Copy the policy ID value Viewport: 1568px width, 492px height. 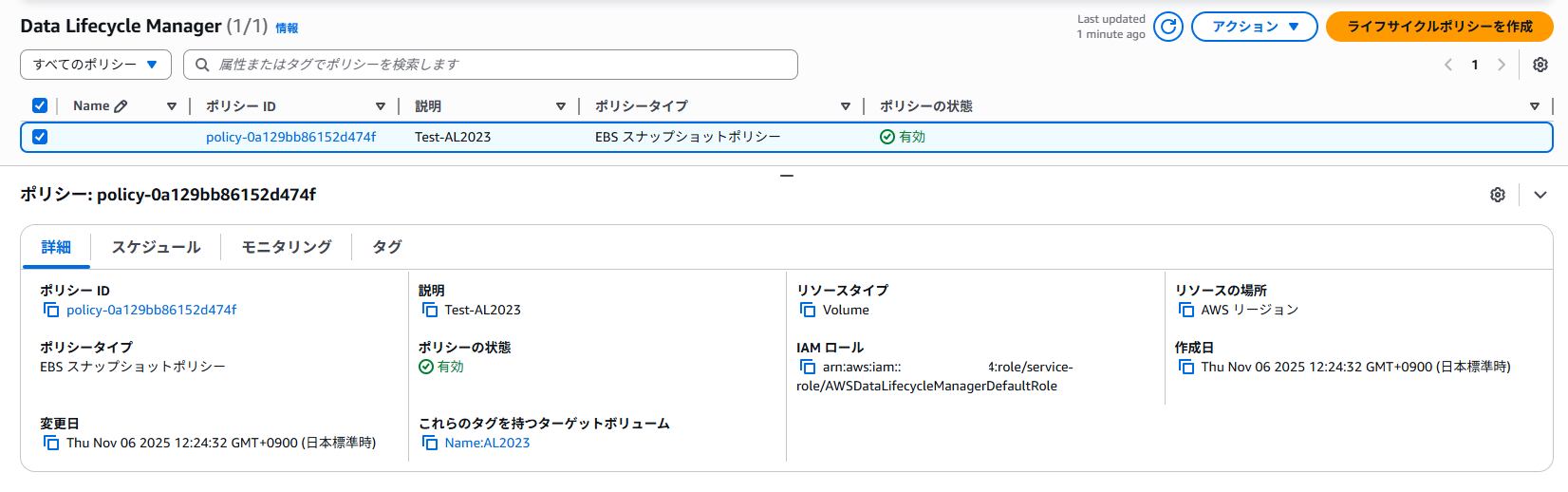51,311
